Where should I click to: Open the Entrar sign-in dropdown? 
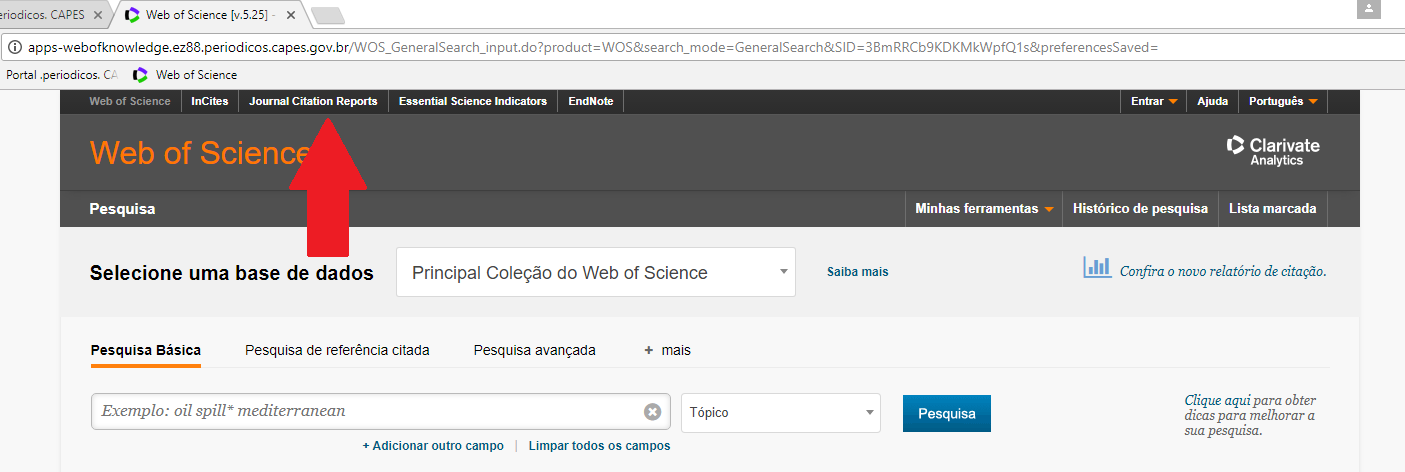[1154, 101]
